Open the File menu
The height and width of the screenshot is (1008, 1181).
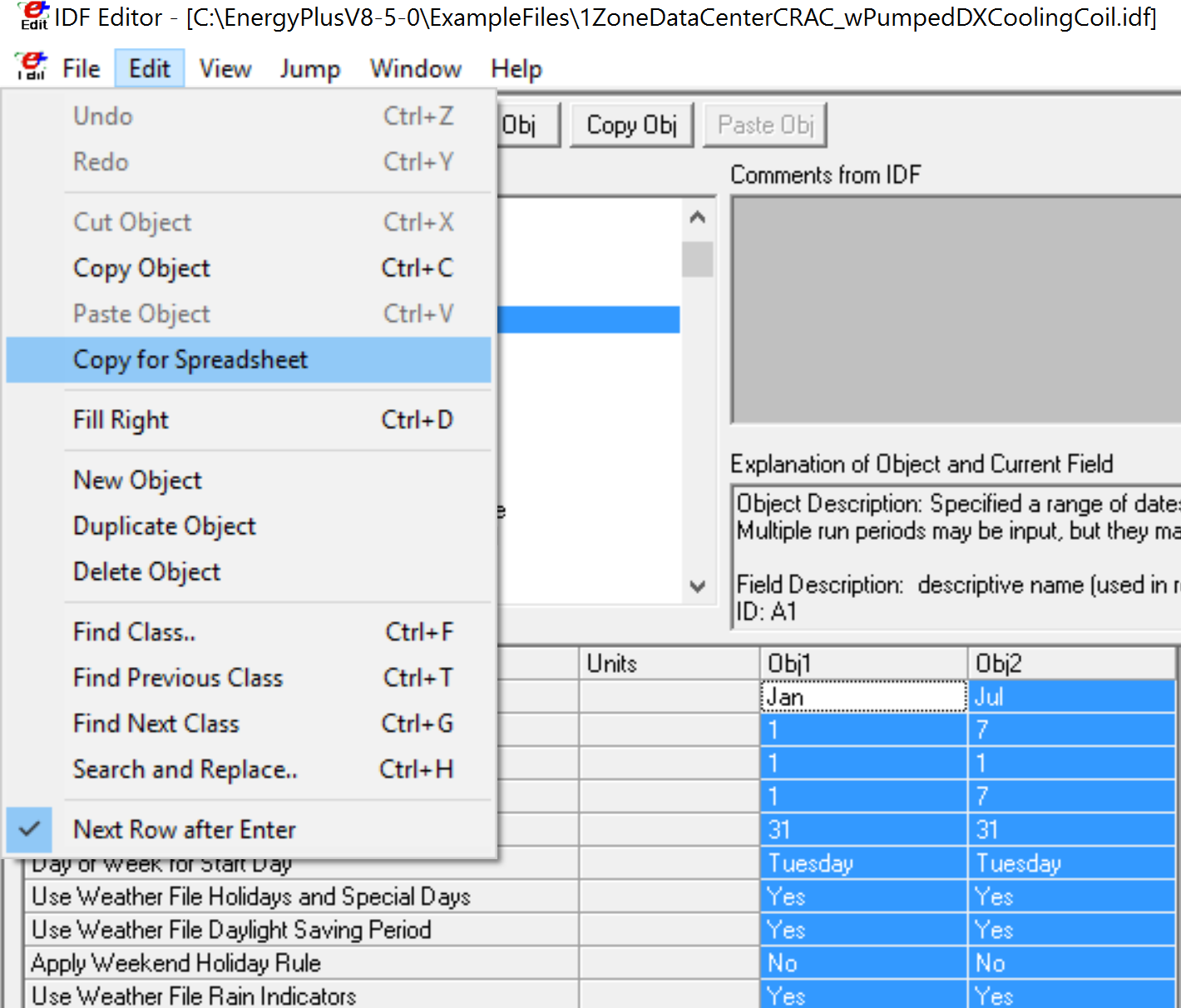click(82, 68)
